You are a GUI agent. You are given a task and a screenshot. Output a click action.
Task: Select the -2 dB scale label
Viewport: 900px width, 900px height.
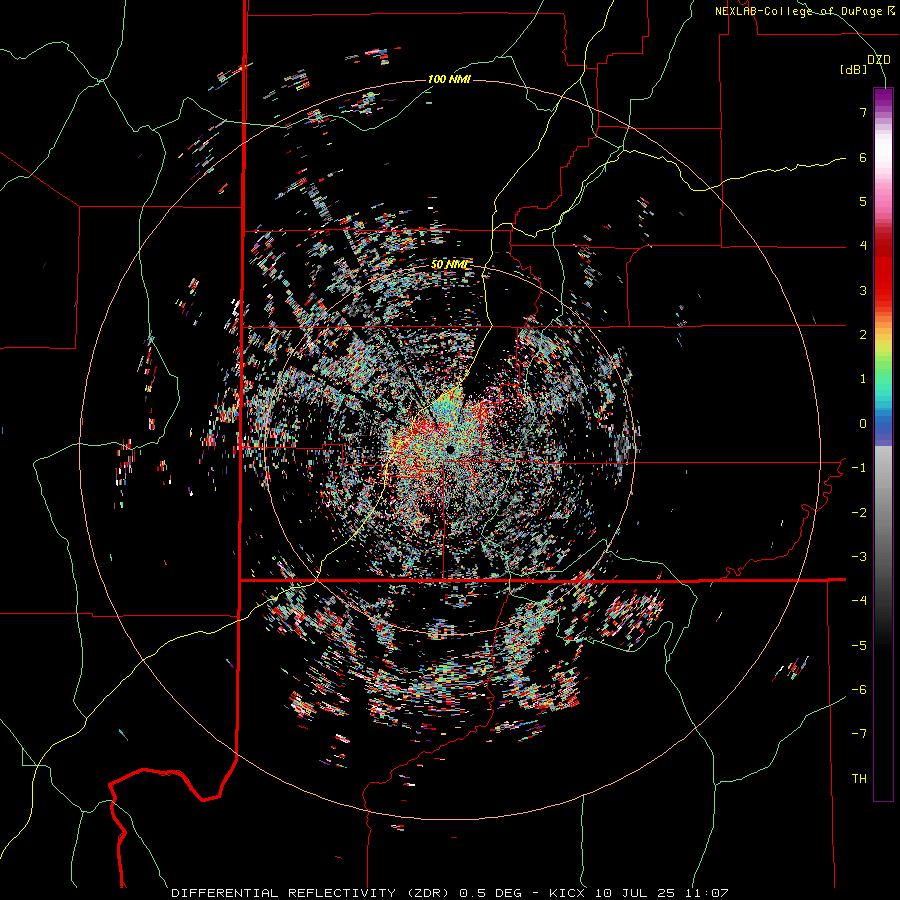coord(859,513)
